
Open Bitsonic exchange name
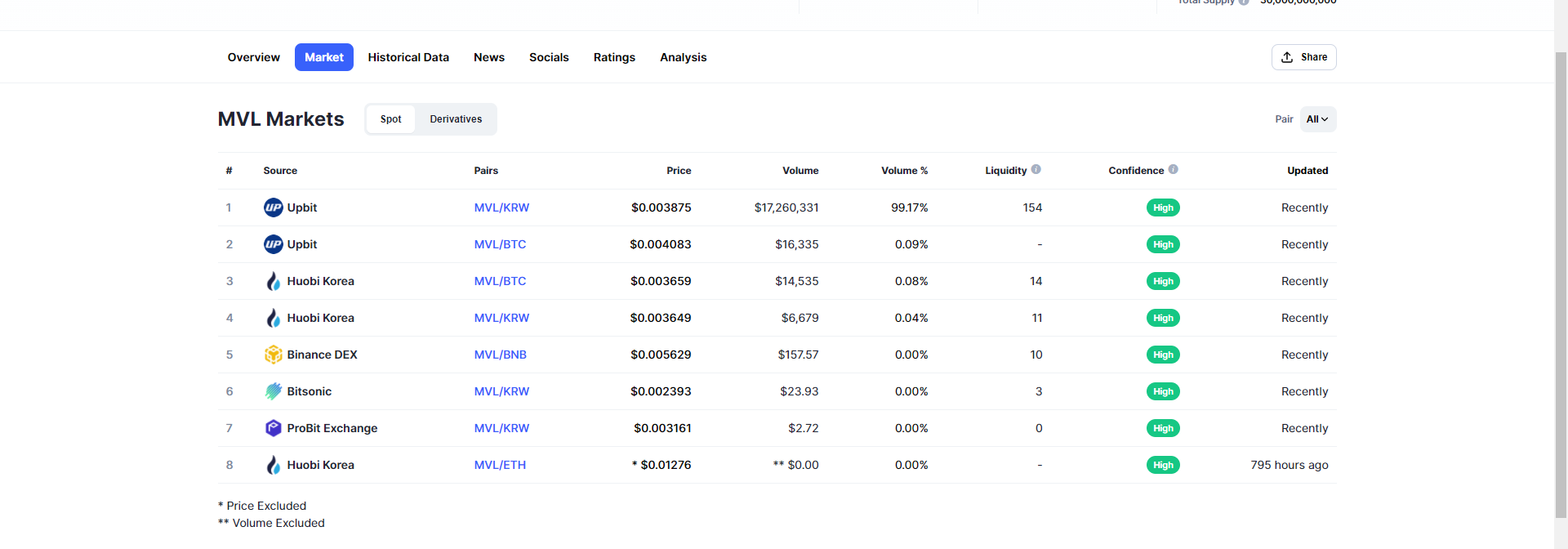(310, 391)
